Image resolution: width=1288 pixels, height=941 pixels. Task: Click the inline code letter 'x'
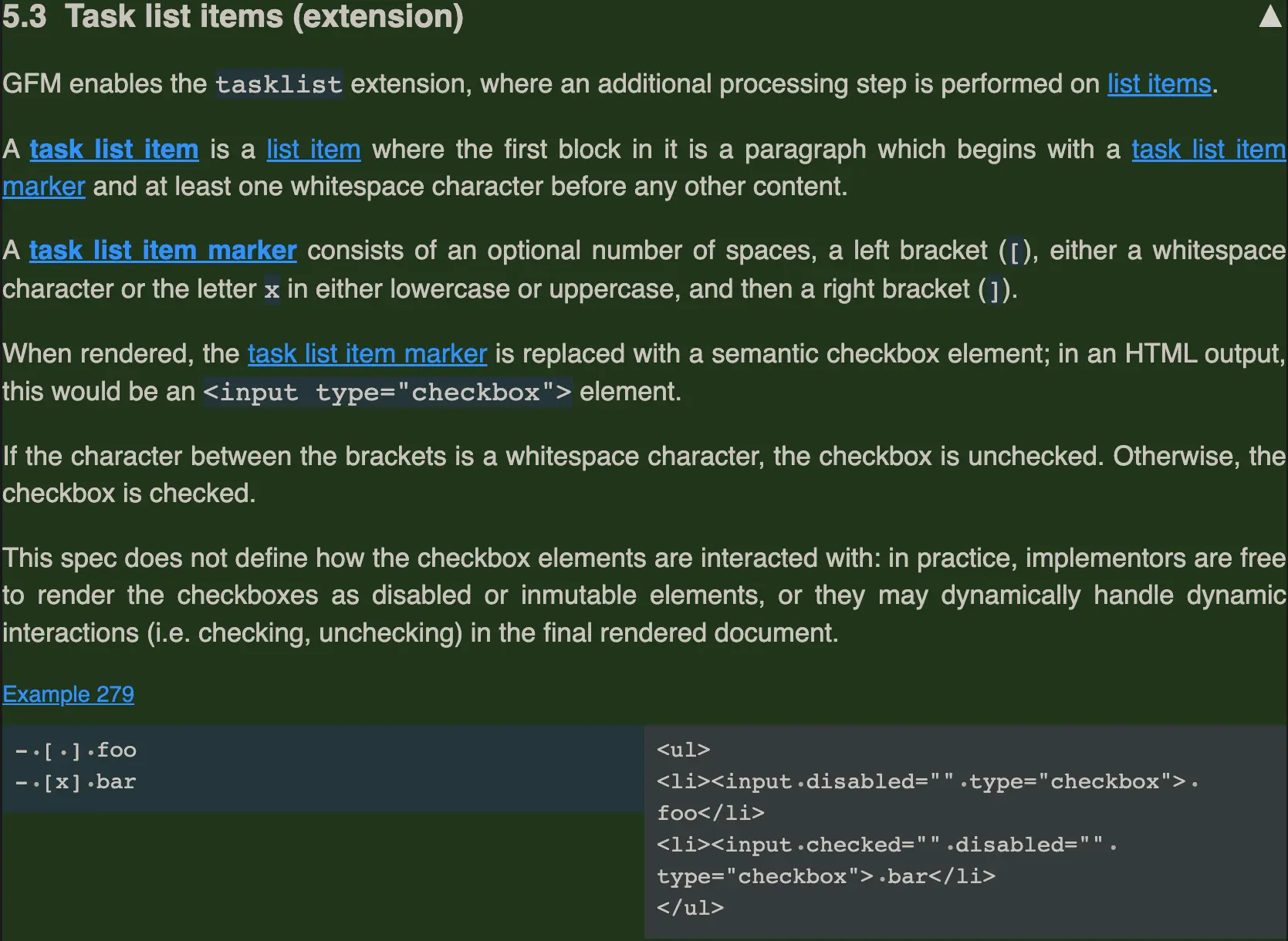coord(272,290)
